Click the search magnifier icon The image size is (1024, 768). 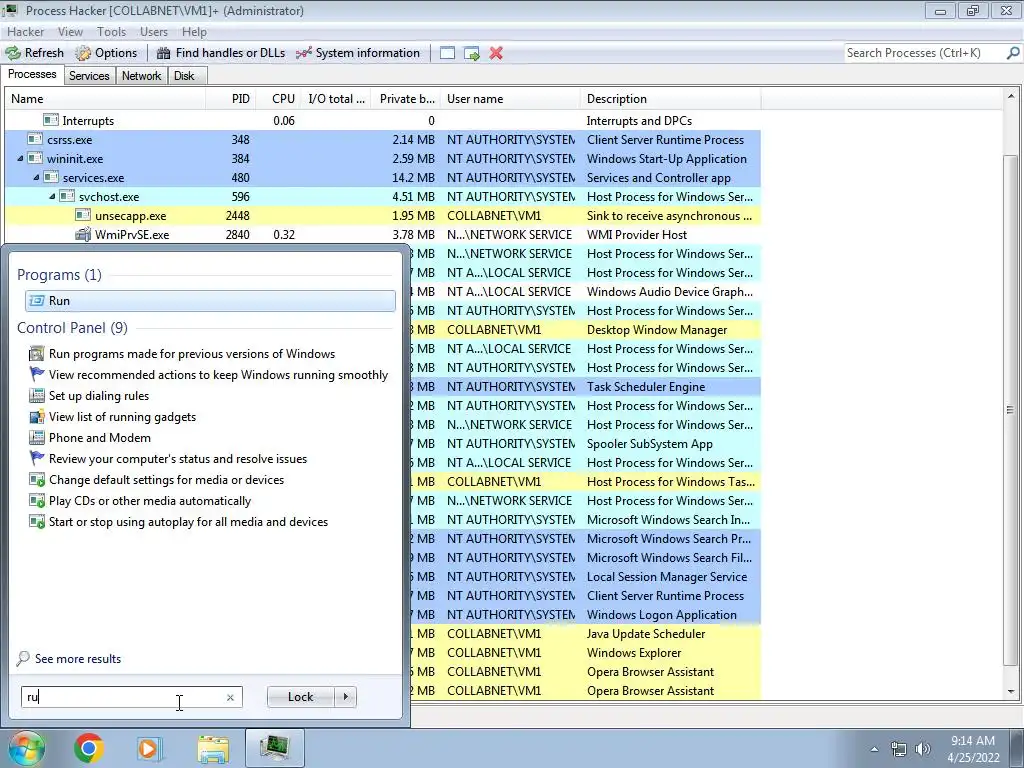coord(1013,53)
